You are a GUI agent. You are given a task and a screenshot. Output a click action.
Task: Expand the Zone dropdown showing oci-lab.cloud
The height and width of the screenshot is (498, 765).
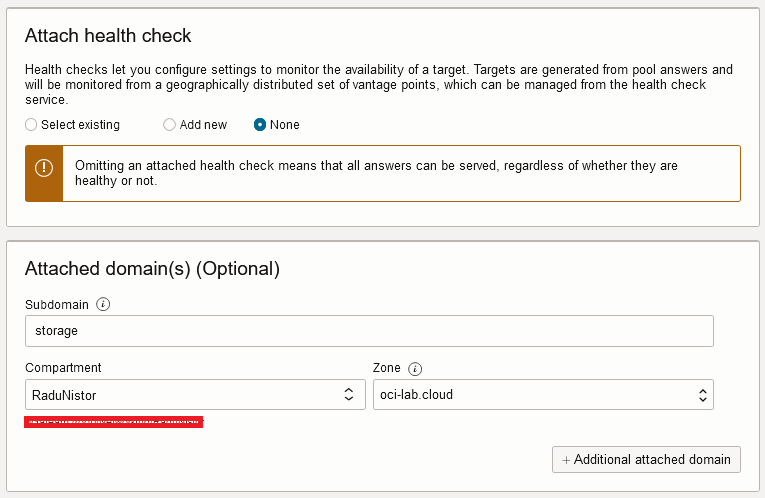click(x=541, y=395)
